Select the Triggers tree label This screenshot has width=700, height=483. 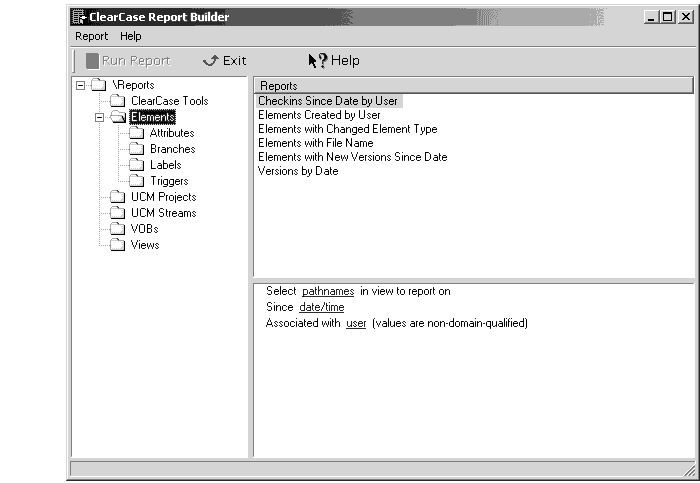[169, 181]
